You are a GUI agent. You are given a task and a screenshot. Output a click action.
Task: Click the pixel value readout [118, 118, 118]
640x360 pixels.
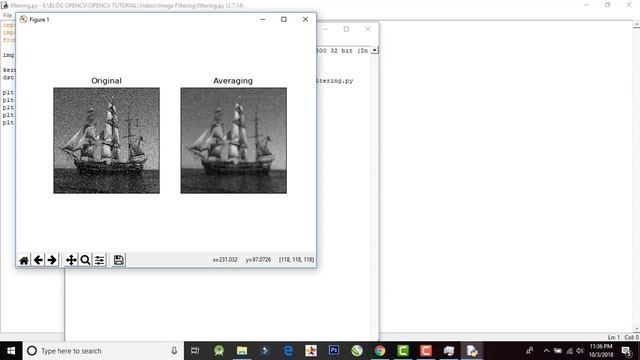297,260
